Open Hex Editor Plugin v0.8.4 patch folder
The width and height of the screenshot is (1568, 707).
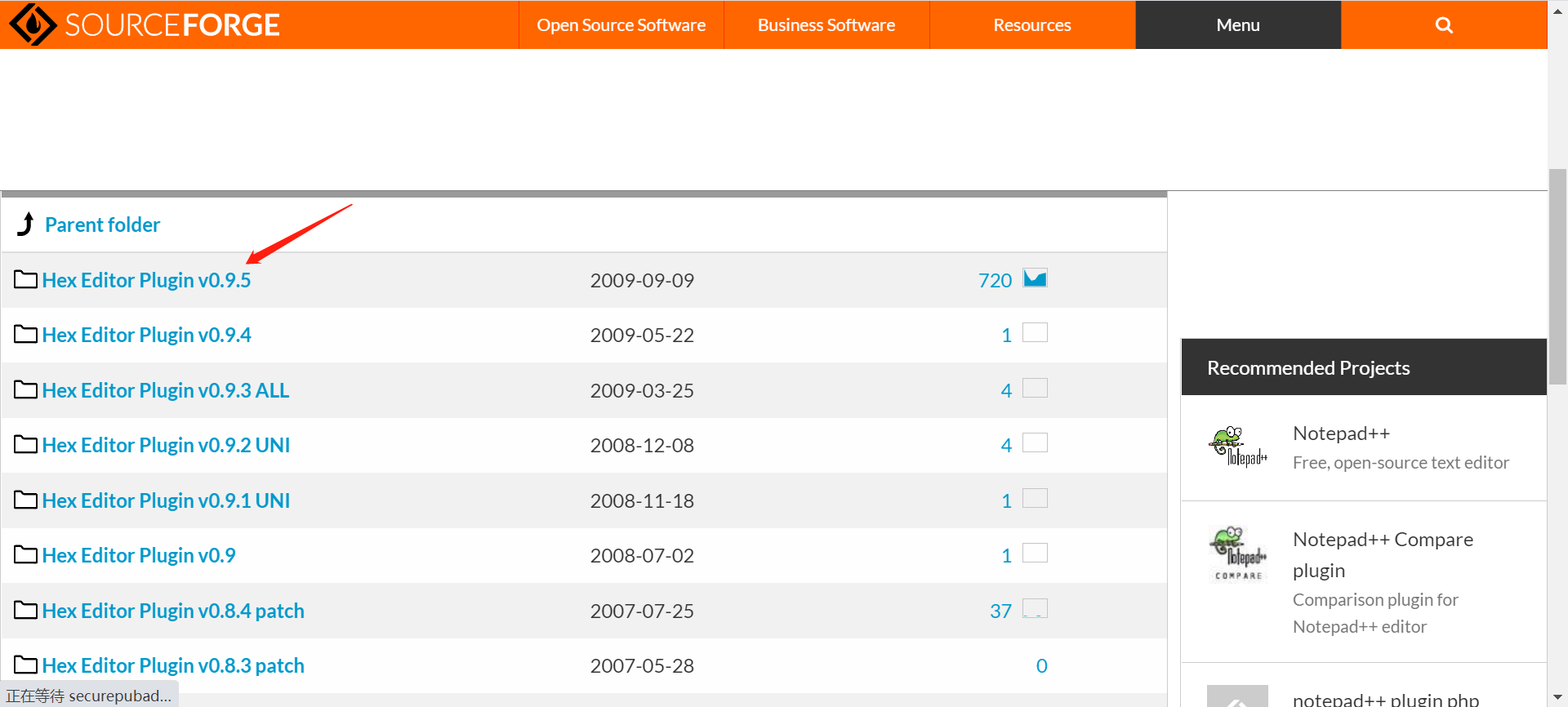coord(173,611)
